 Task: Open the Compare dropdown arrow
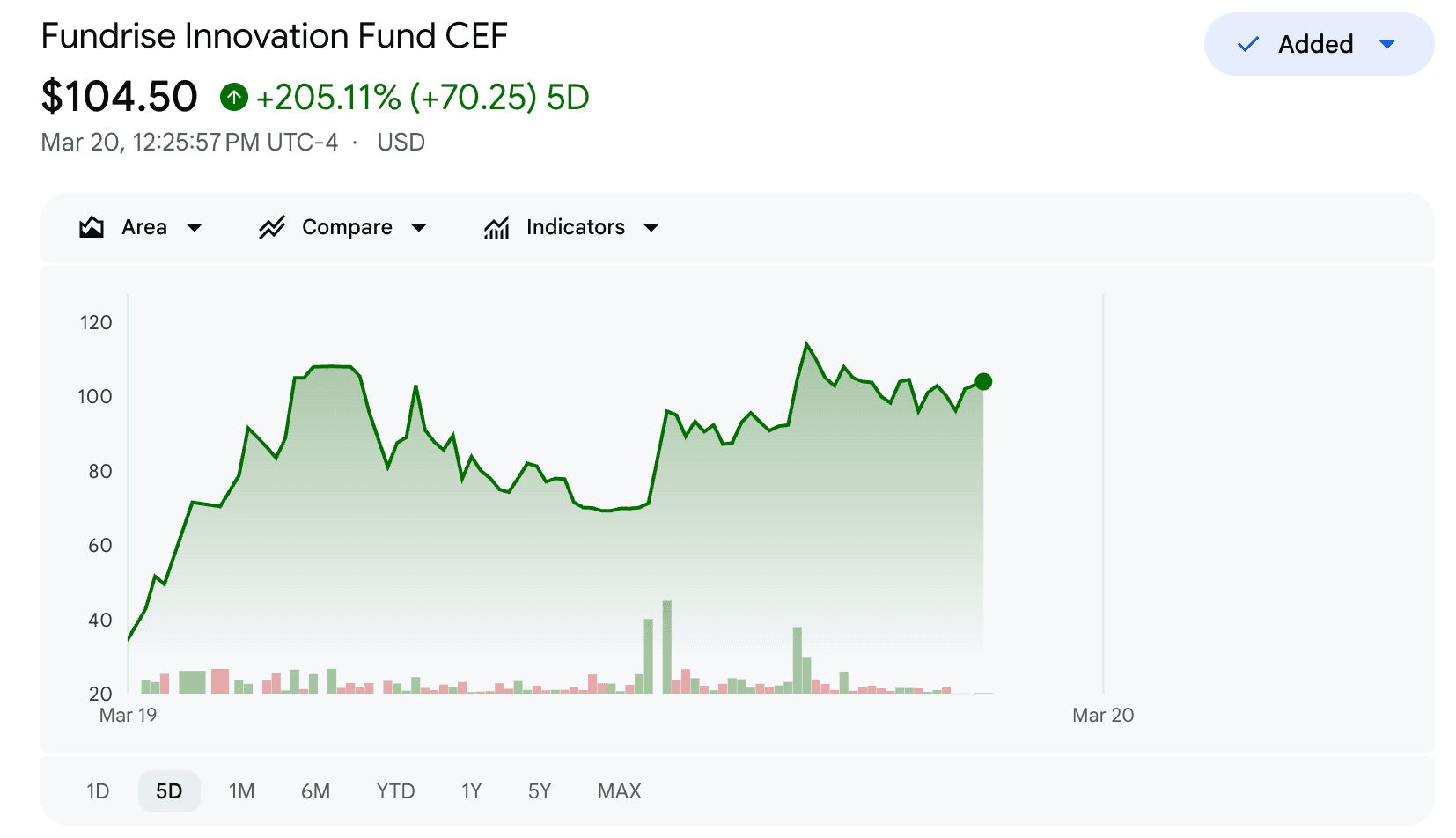(x=419, y=228)
